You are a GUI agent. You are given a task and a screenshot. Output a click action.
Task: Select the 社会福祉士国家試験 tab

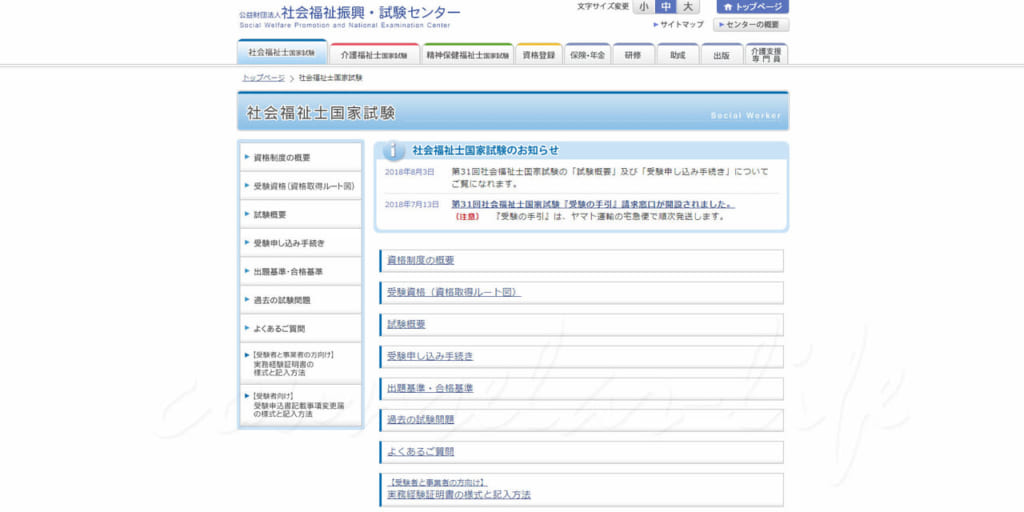282,52
